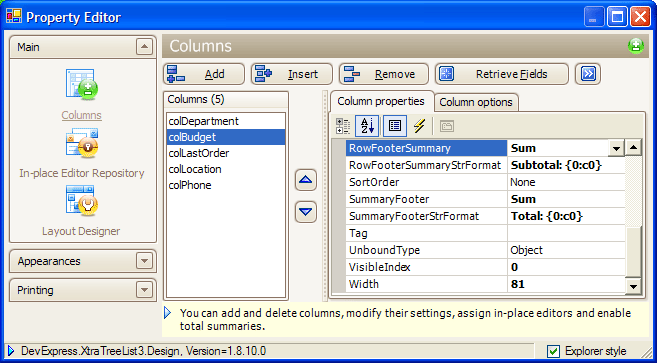This screenshot has height=363, width=657.
Task: Collapse the Main group
Action: tap(144, 47)
